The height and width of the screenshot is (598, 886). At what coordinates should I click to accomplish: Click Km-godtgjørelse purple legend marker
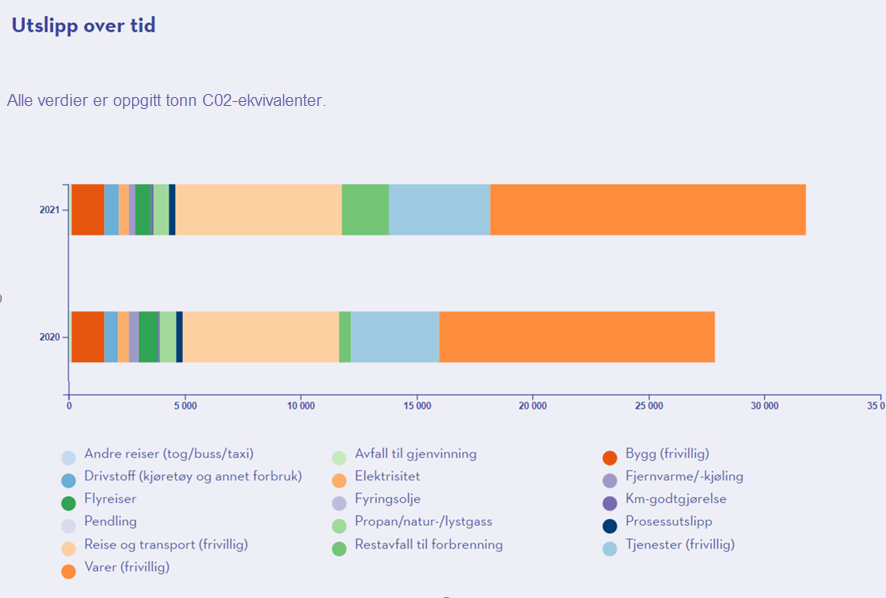point(609,501)
